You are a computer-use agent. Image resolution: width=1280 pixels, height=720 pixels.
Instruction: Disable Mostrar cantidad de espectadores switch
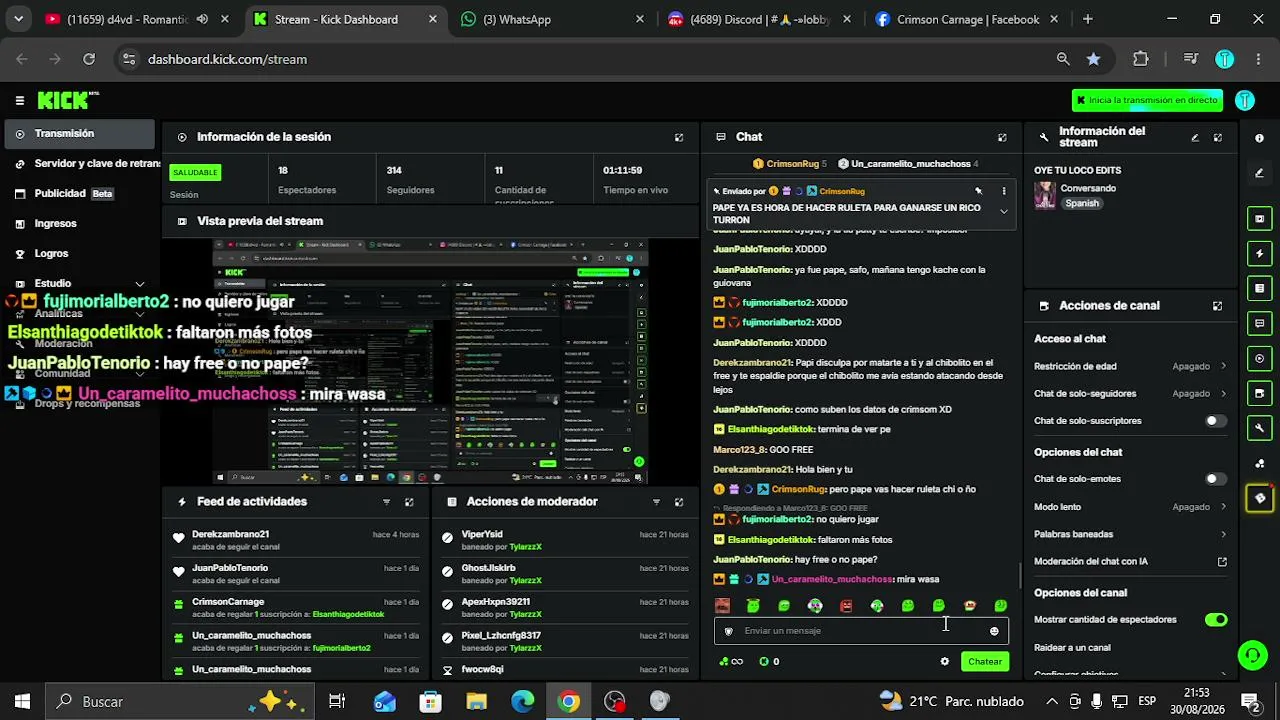pos(1216,620)
